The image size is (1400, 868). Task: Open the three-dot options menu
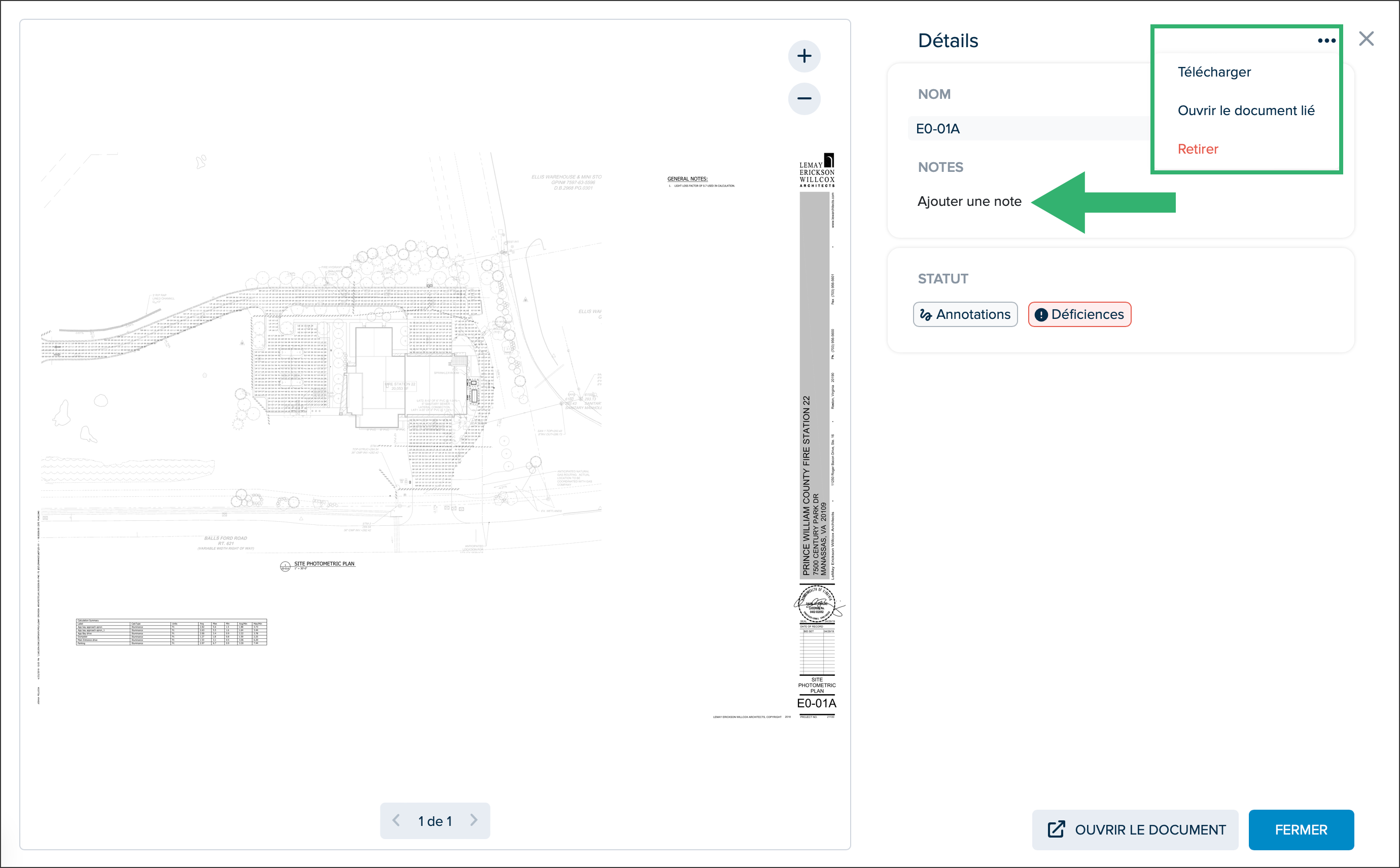(x=1326, y=40)
